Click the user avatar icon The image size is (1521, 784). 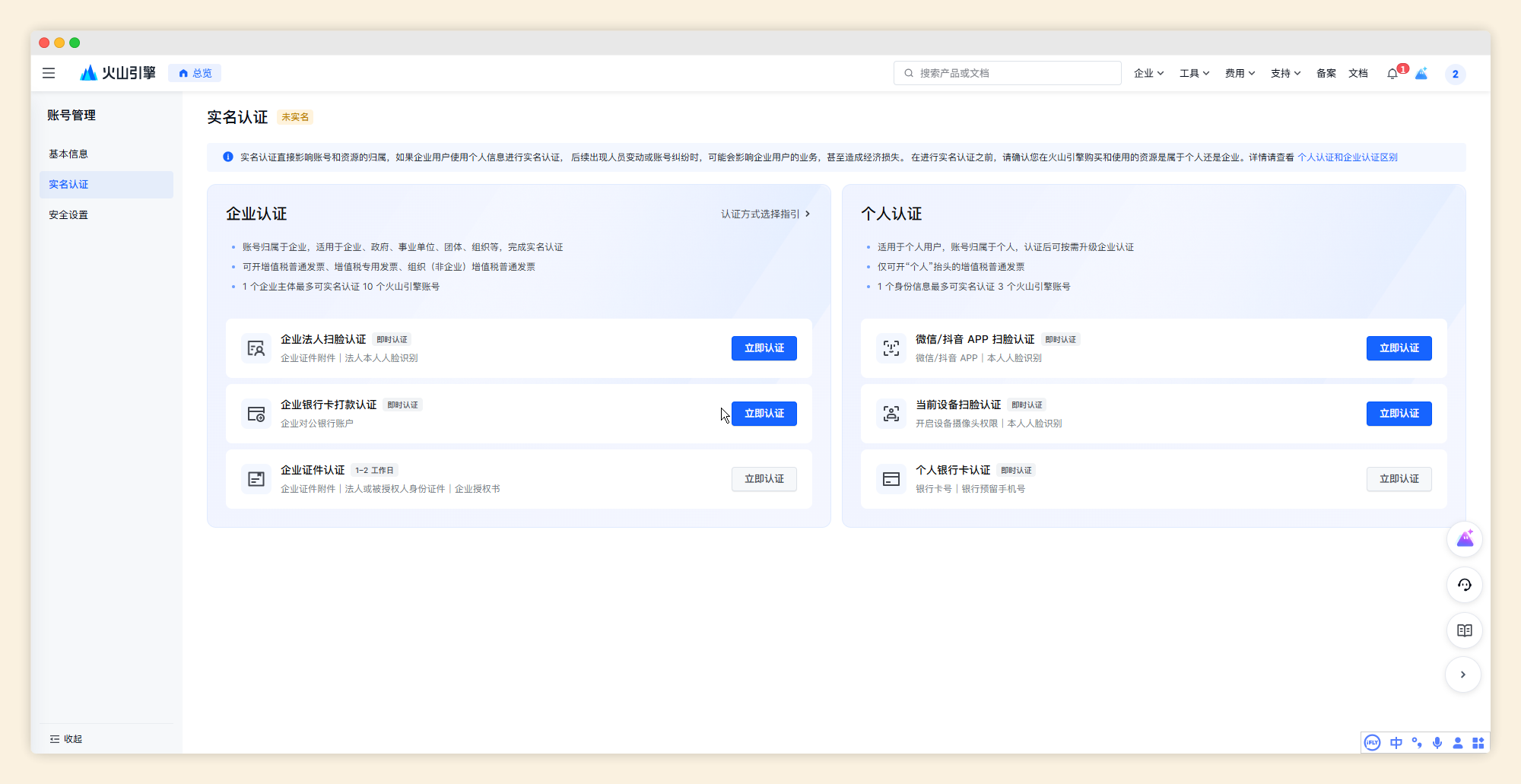(1454, 74)
